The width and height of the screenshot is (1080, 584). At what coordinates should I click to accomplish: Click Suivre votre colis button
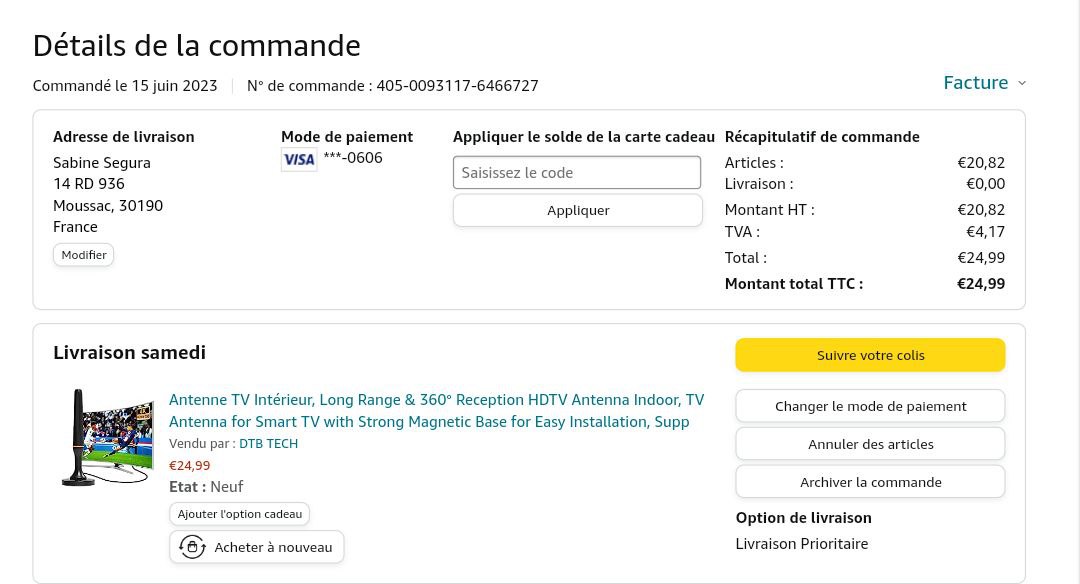point(870,355)
